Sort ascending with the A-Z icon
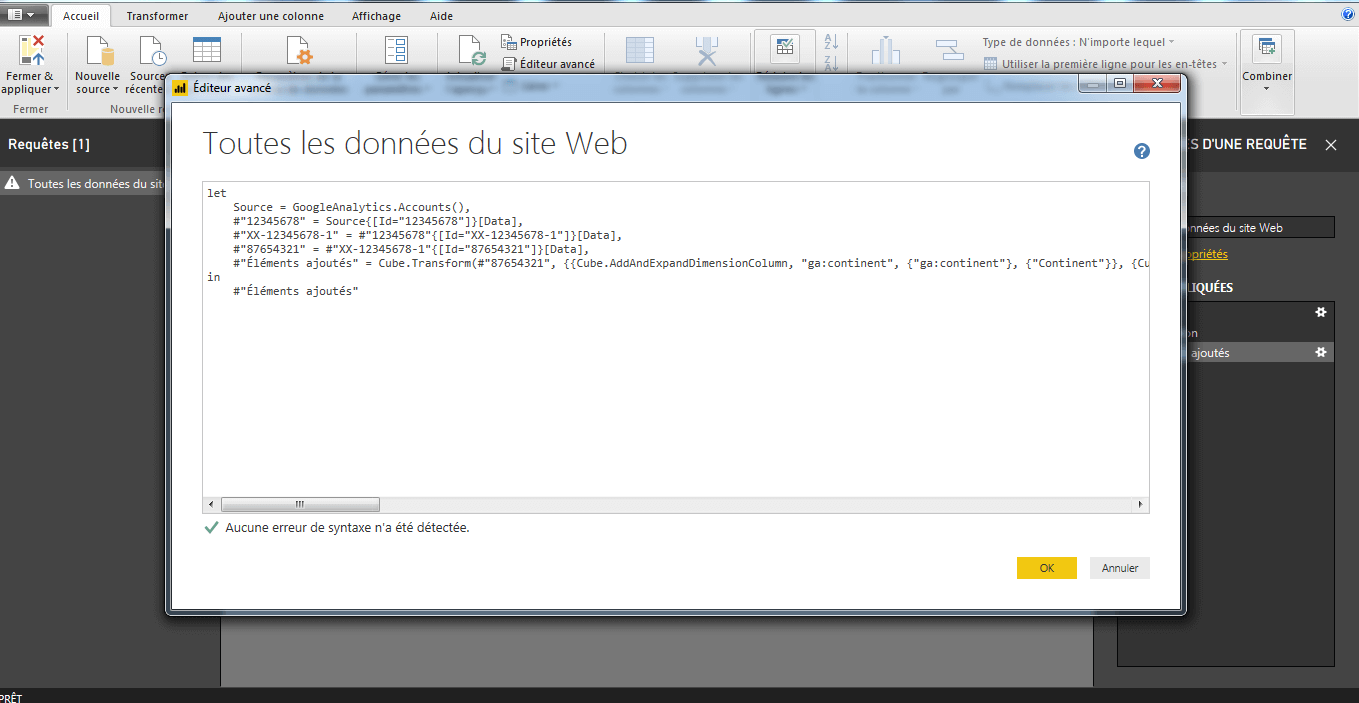This screenshot has width=1359, height=703. click(x=831, y=41)
